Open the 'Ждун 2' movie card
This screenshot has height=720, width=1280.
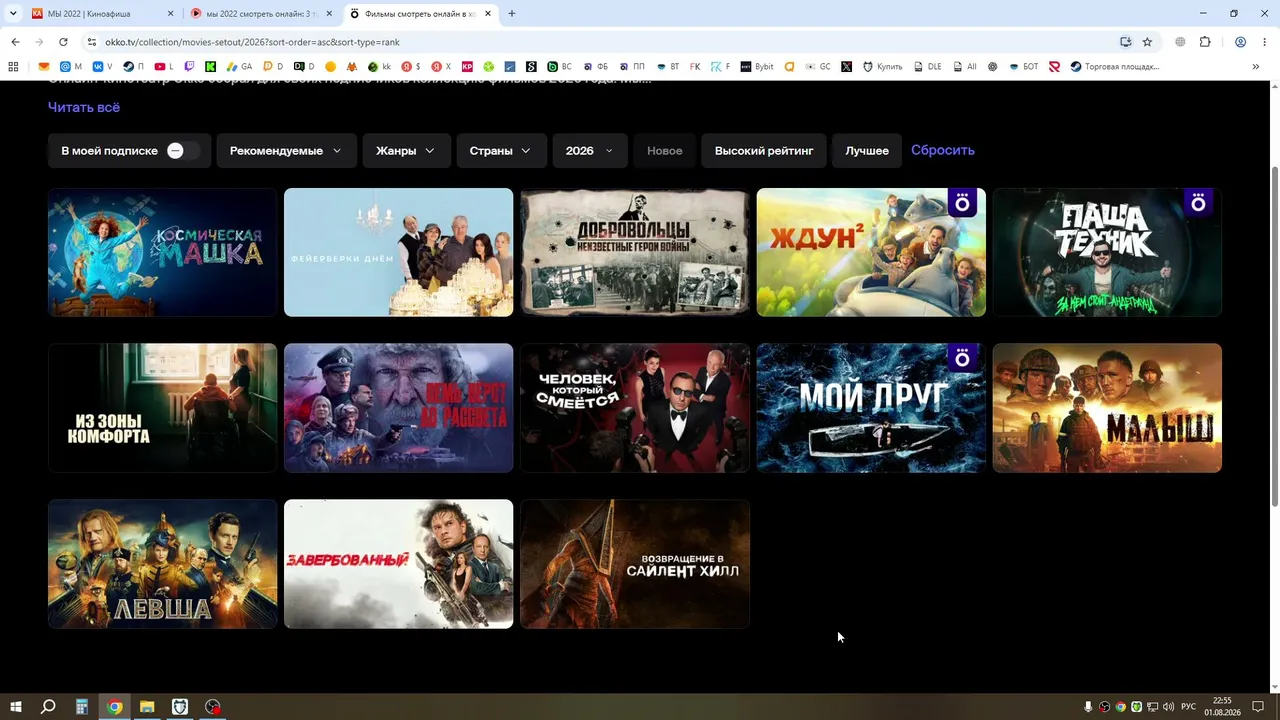(x=871, y=252)
